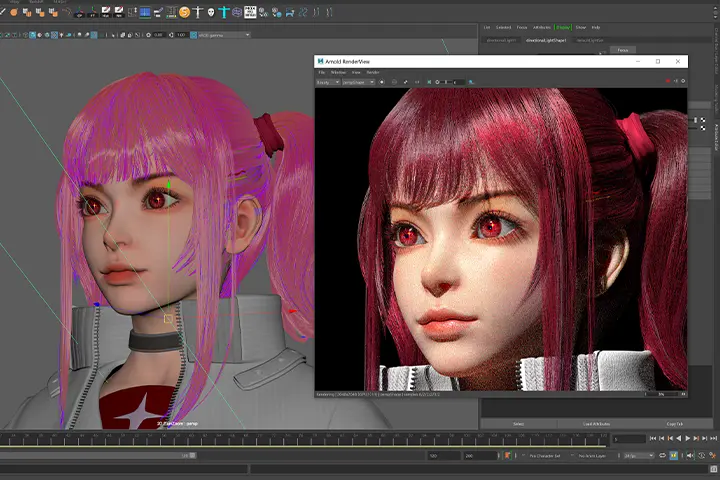Click the blue pixel inspector icon in RenderView

click(471, 82)
